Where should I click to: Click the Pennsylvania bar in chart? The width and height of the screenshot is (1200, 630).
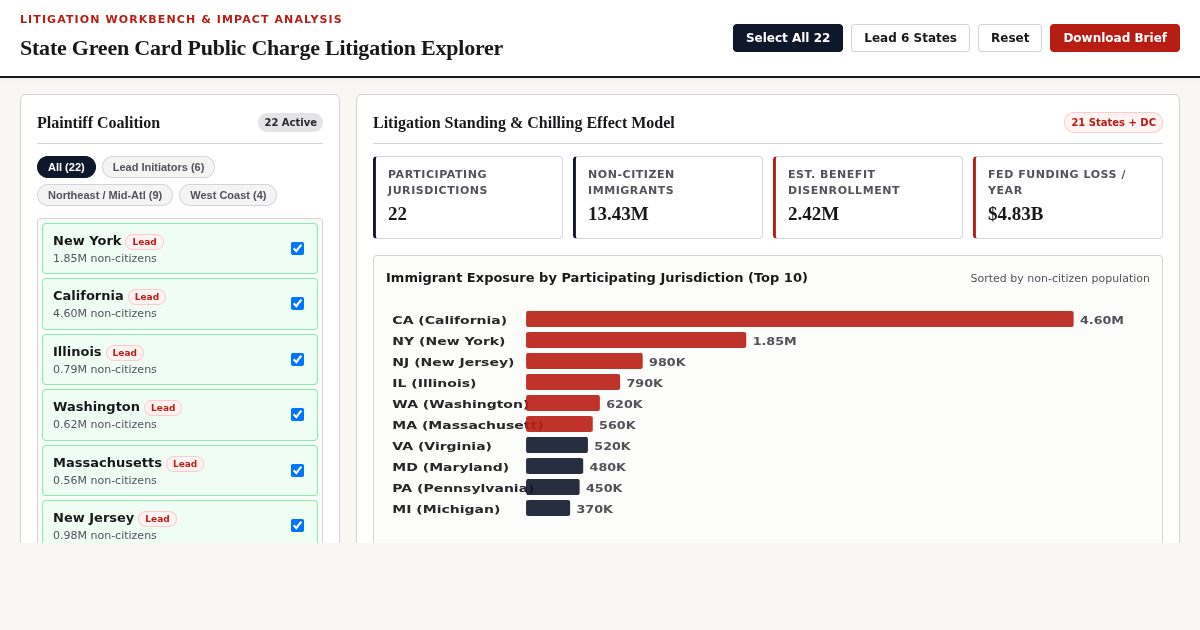click(x=553, y=487)
